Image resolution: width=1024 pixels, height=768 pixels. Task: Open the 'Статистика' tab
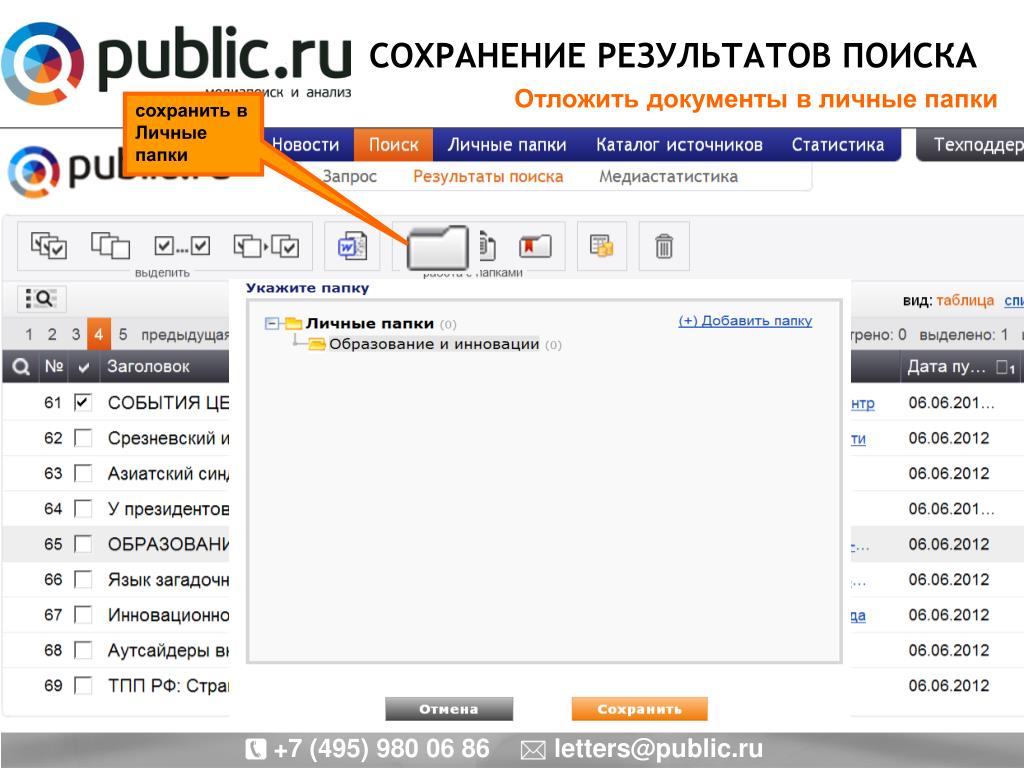pyautogui.click(x=838, y=144)
